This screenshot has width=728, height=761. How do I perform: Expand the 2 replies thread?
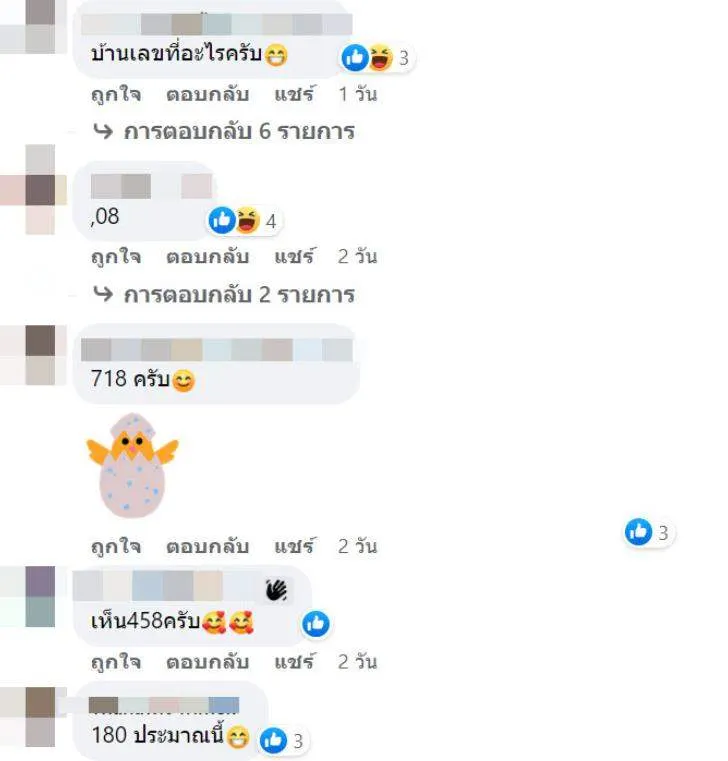point(224,295)
